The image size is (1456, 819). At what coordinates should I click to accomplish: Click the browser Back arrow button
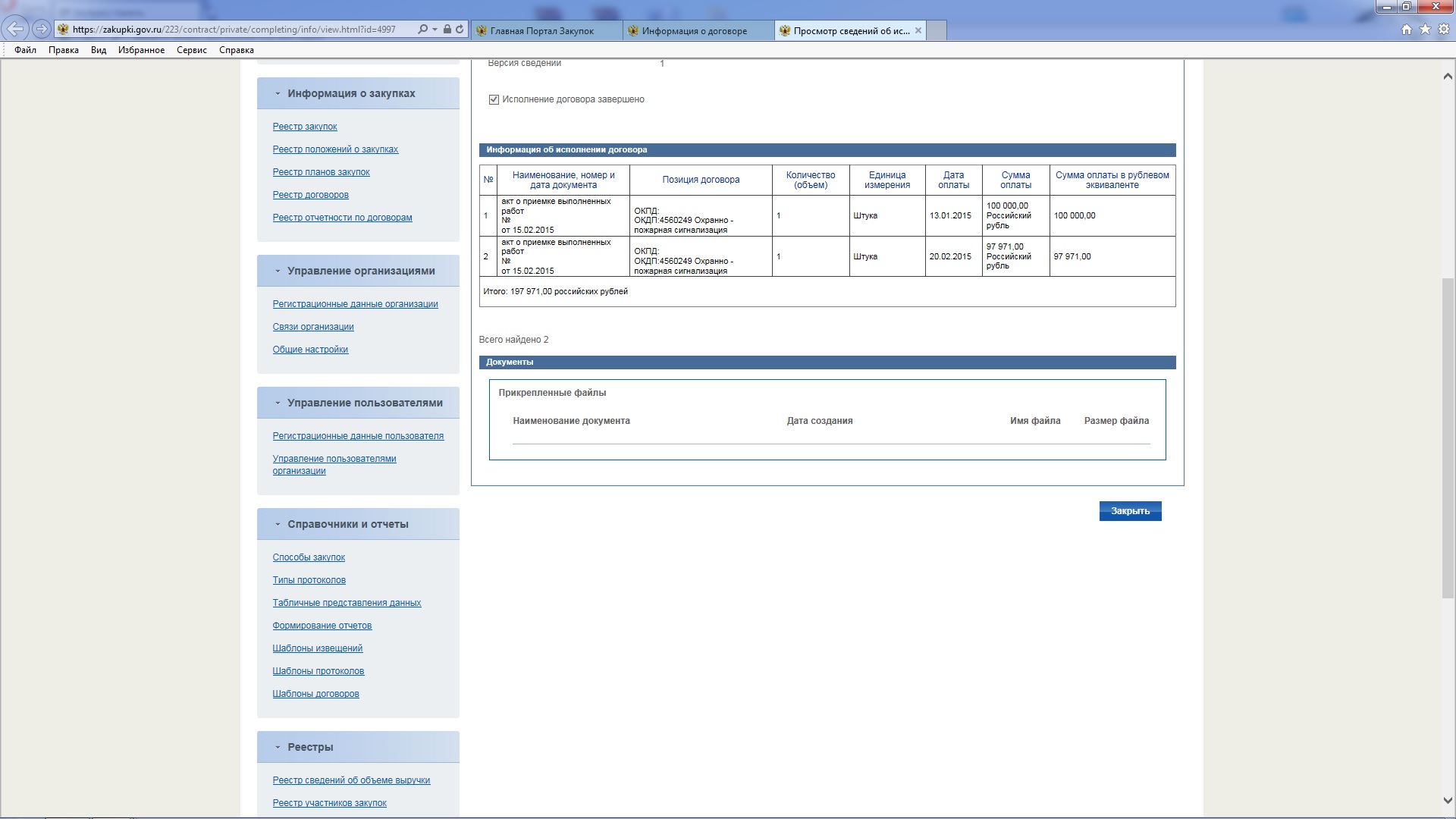coord(15,30)
